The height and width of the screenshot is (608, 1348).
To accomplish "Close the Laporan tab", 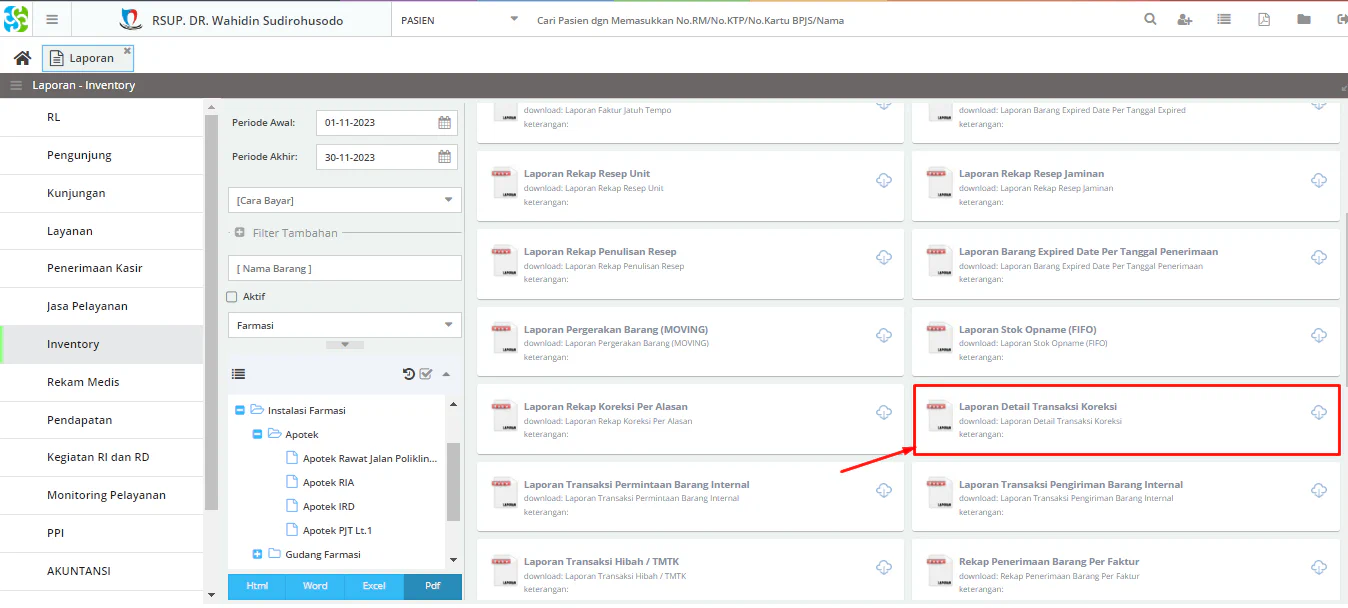I will tap(127, 50).
